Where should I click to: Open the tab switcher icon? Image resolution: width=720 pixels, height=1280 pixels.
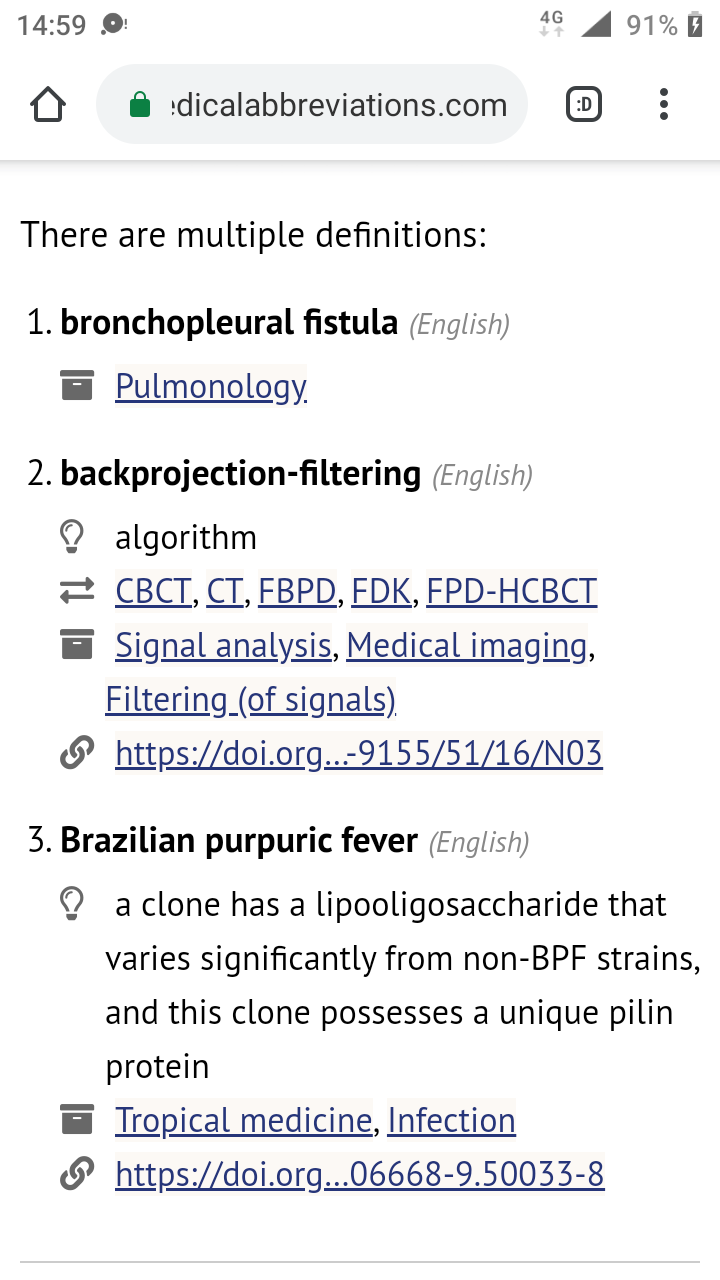point(584,104)
